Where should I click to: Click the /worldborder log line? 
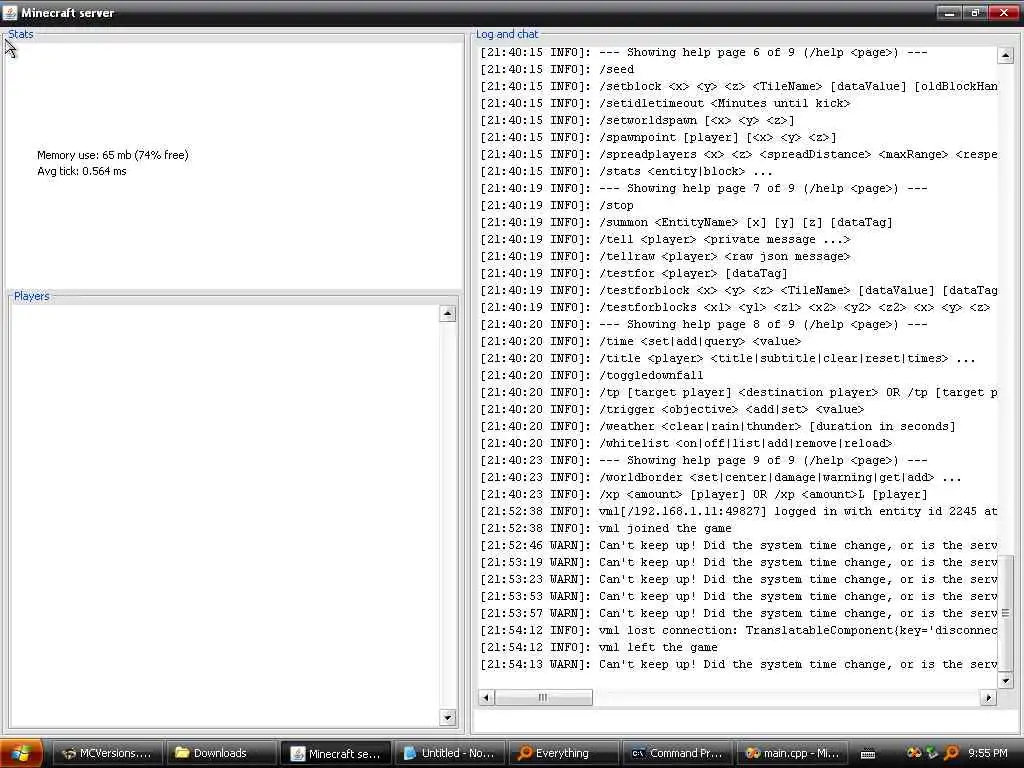point(721,477)
